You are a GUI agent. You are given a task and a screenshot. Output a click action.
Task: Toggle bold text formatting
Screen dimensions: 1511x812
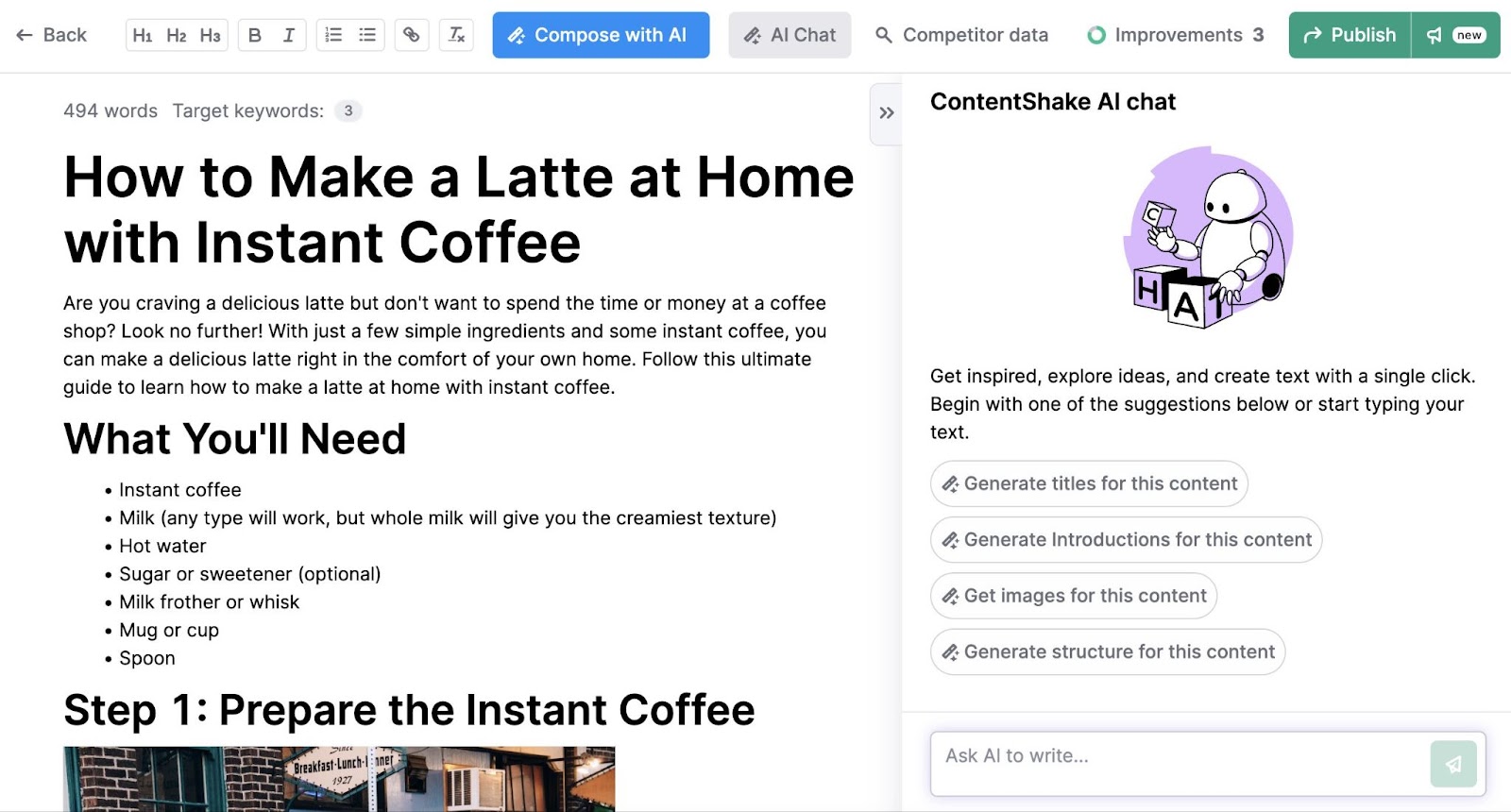(x=255, y=35)
